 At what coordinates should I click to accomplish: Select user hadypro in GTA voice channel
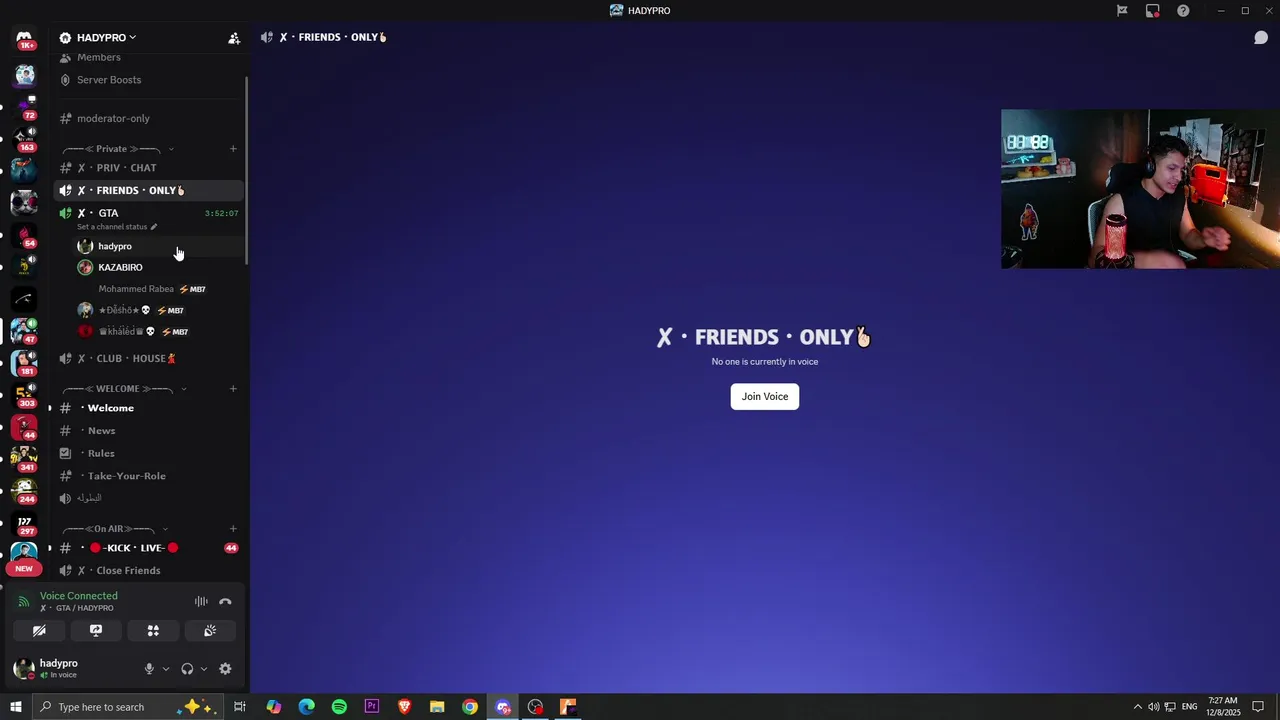pyautogui.click(x=159, y=246)
